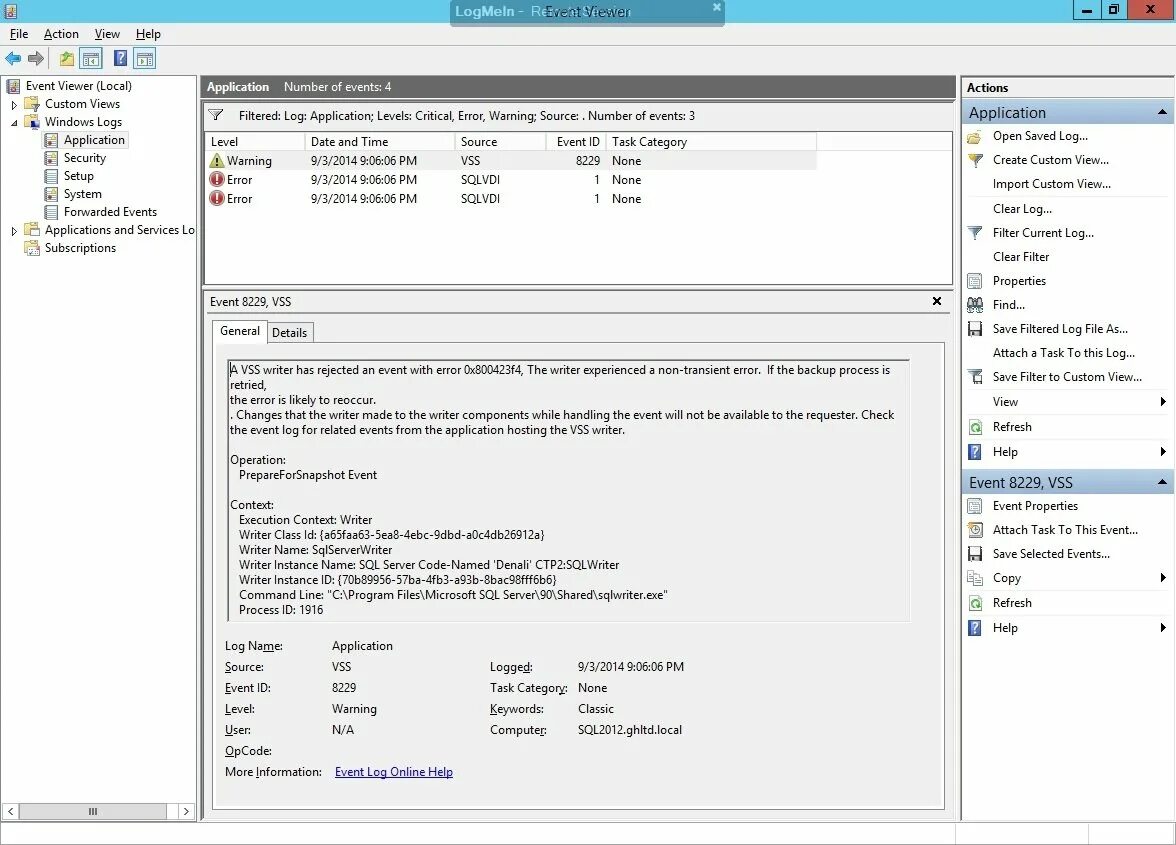
Task: Open the Copy submenu arrow
Action: (1162, 577)
